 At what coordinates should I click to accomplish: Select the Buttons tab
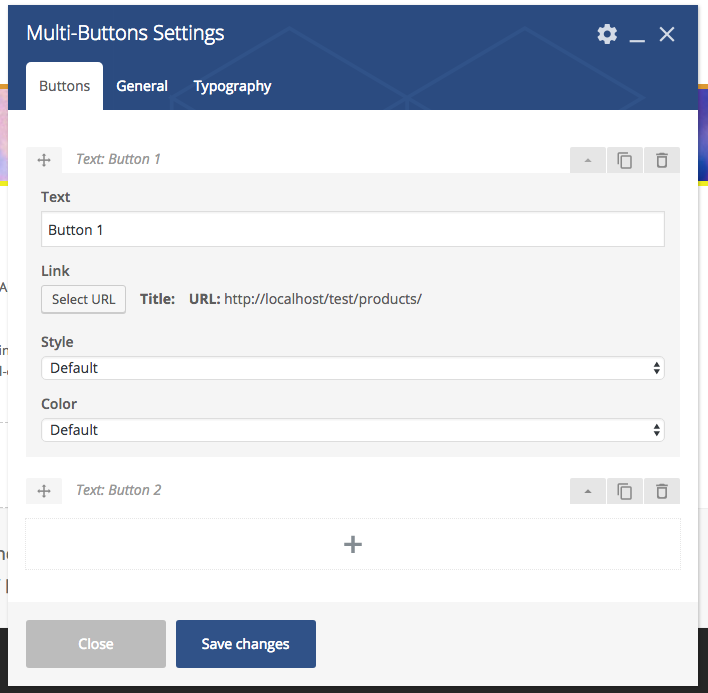(65, 86)
